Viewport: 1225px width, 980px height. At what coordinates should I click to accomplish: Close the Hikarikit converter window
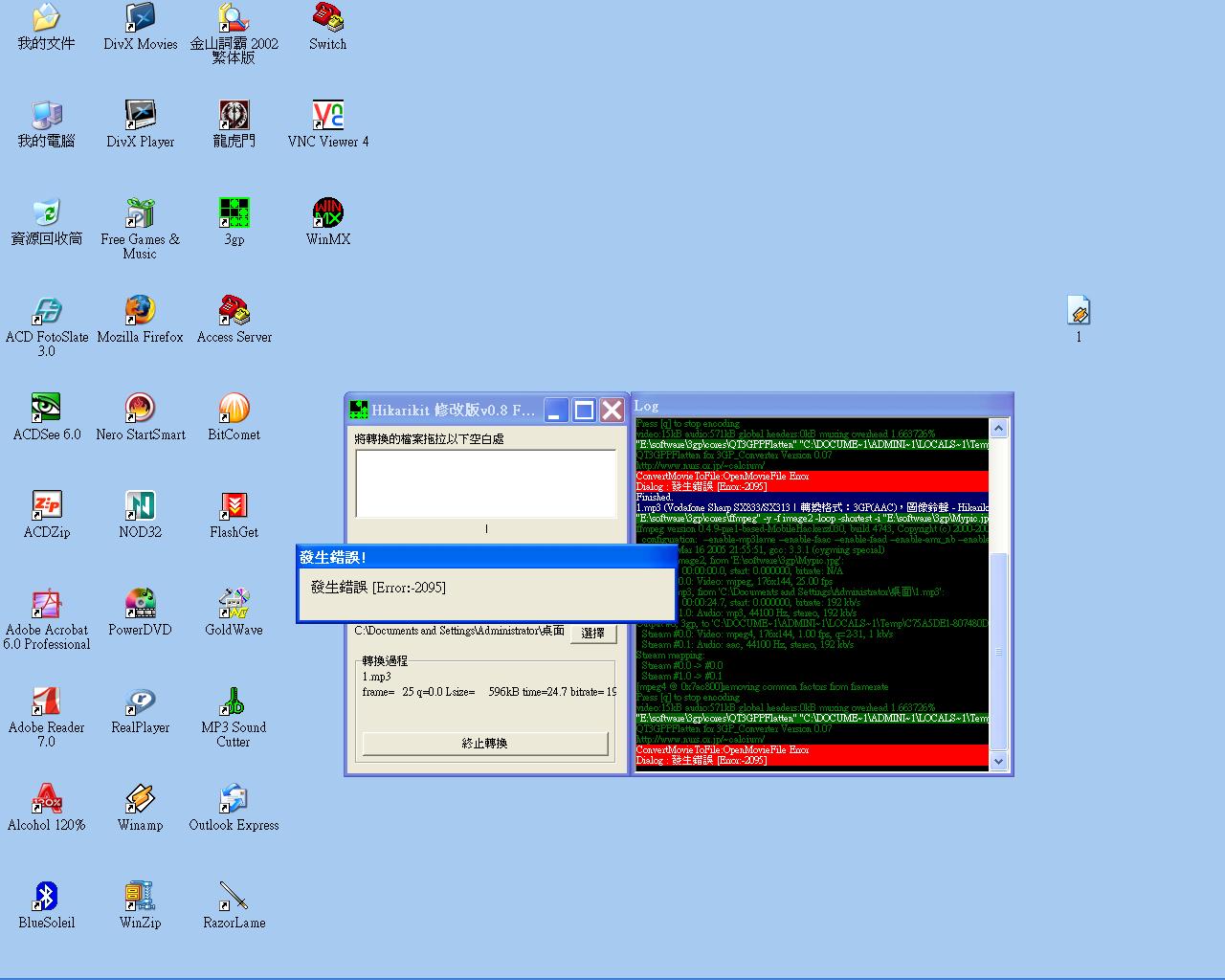coord(612,411)
